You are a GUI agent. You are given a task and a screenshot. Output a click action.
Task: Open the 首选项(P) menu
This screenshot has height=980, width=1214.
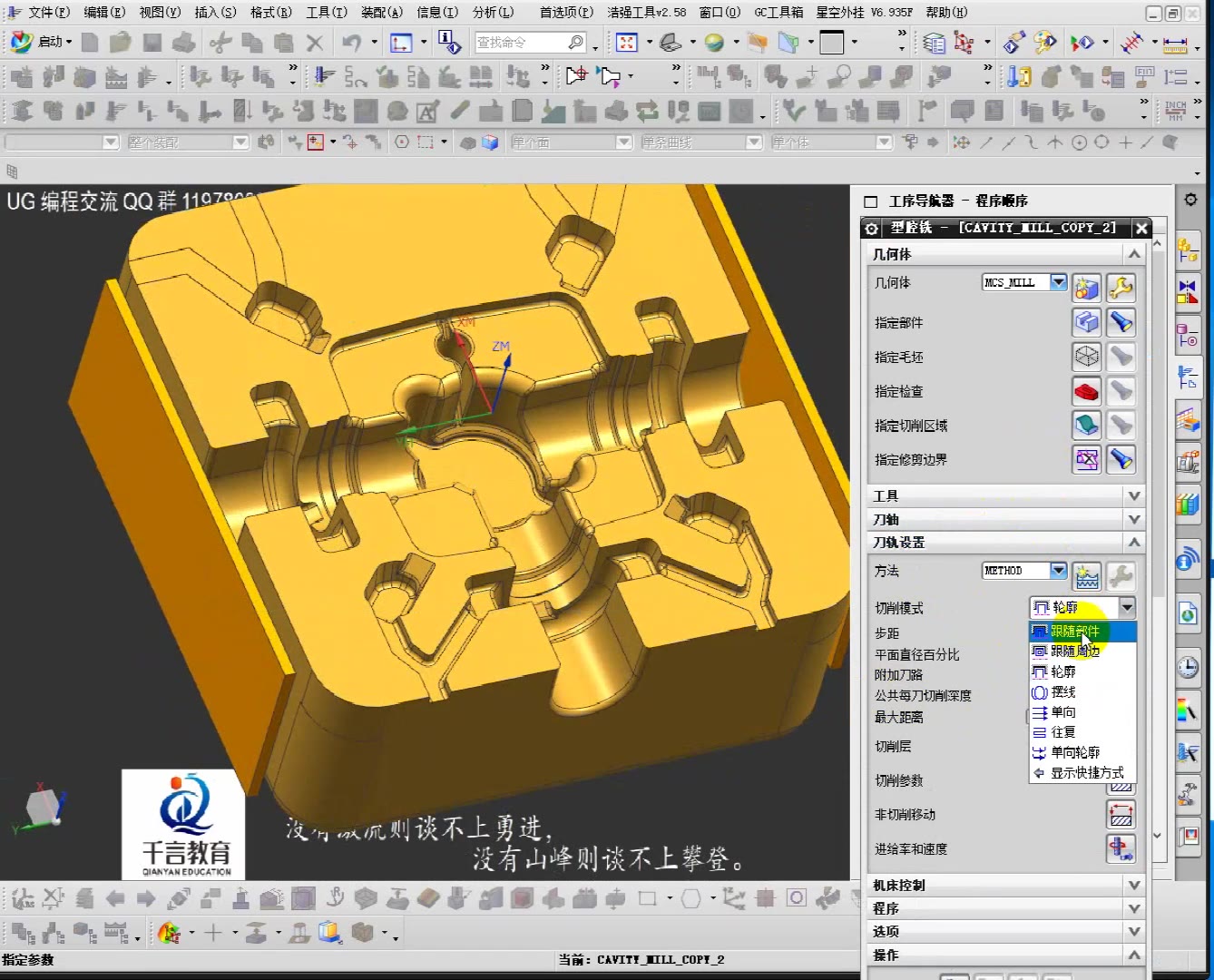coord(566,13)
